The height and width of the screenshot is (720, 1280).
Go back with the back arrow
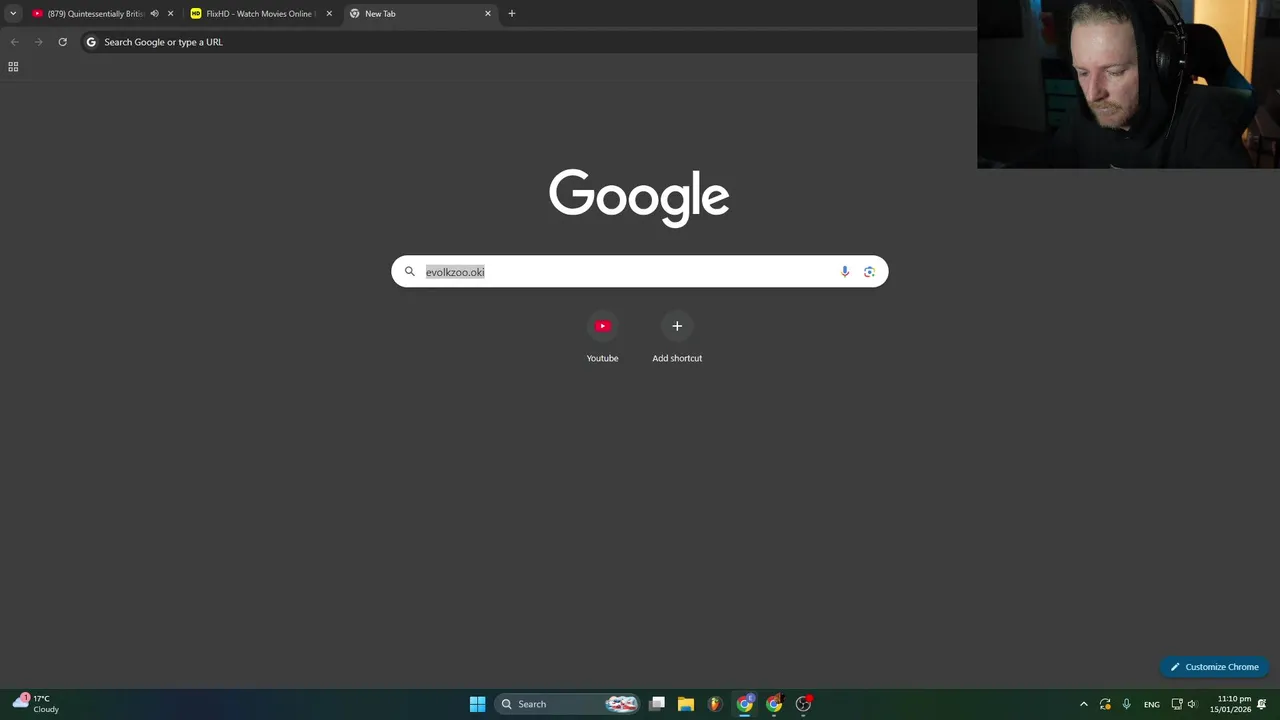coord(14,42)
